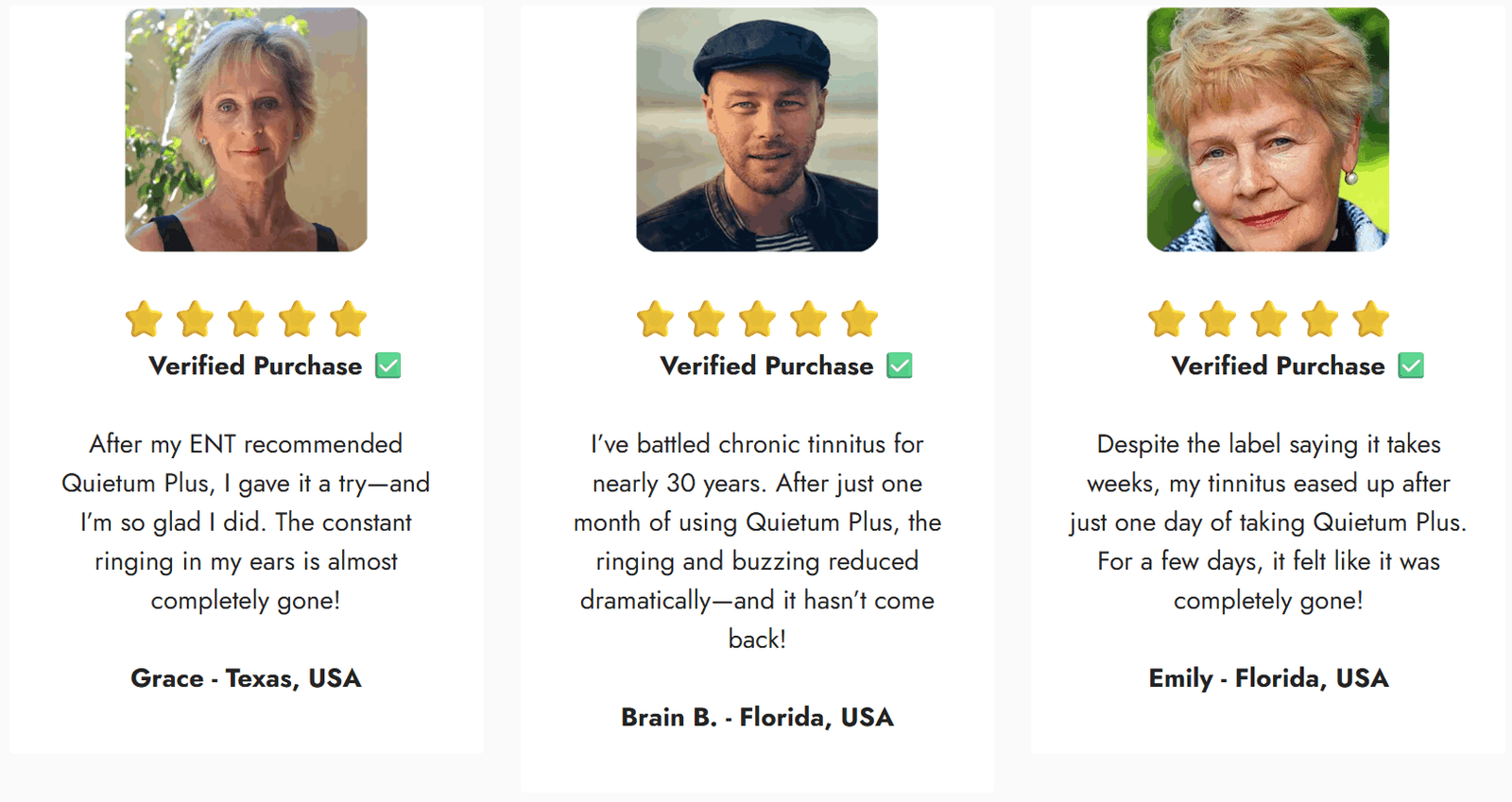Click green checkmark beside Brain B.'s Verified Purchase
The width and height of the screenshot is (1512, 802).
(x=900, y=366)
